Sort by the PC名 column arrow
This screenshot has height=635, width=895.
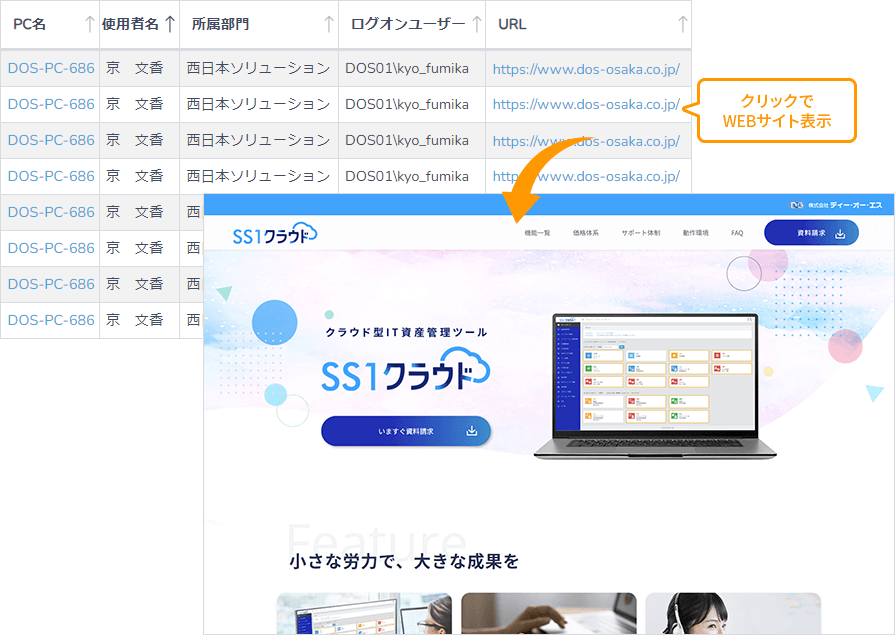coord(90,25)
